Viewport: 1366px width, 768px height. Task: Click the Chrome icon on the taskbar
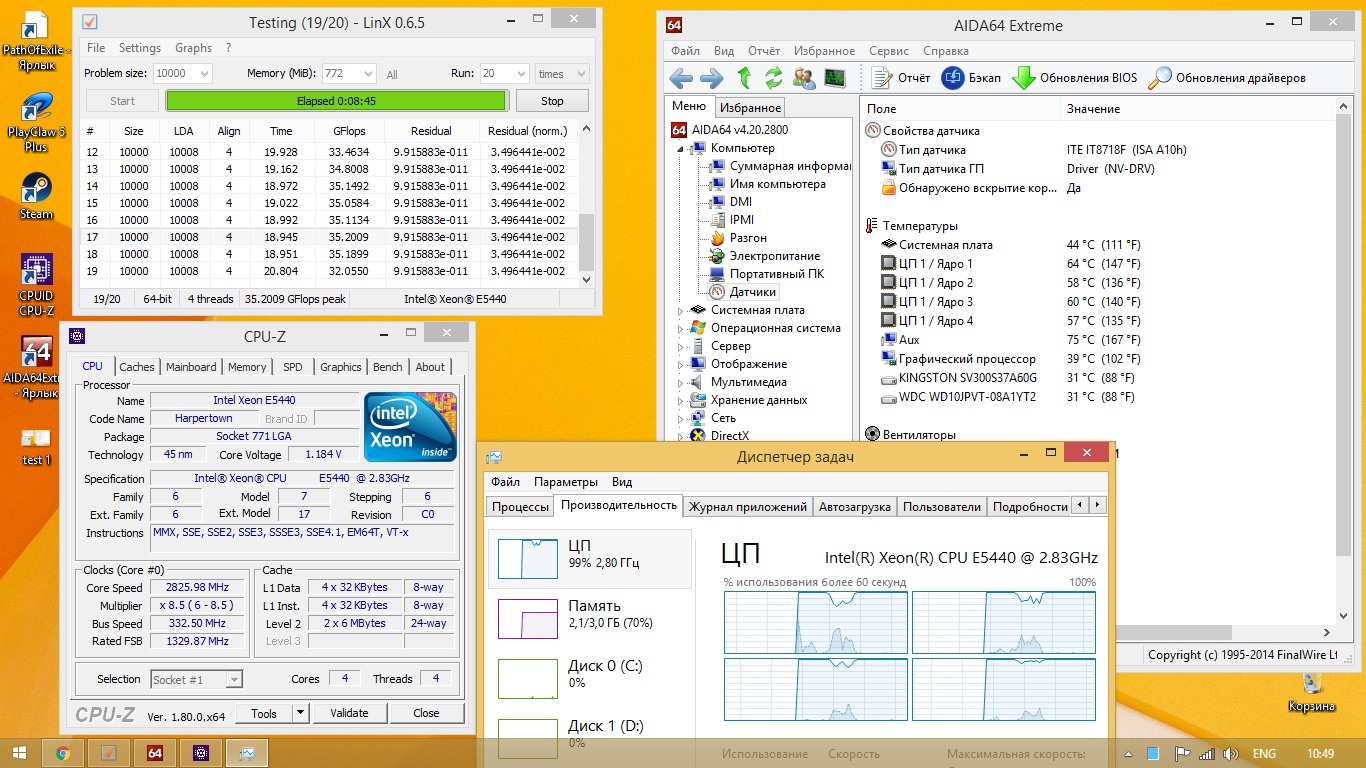pyautogui.click(x=63, y=753)
